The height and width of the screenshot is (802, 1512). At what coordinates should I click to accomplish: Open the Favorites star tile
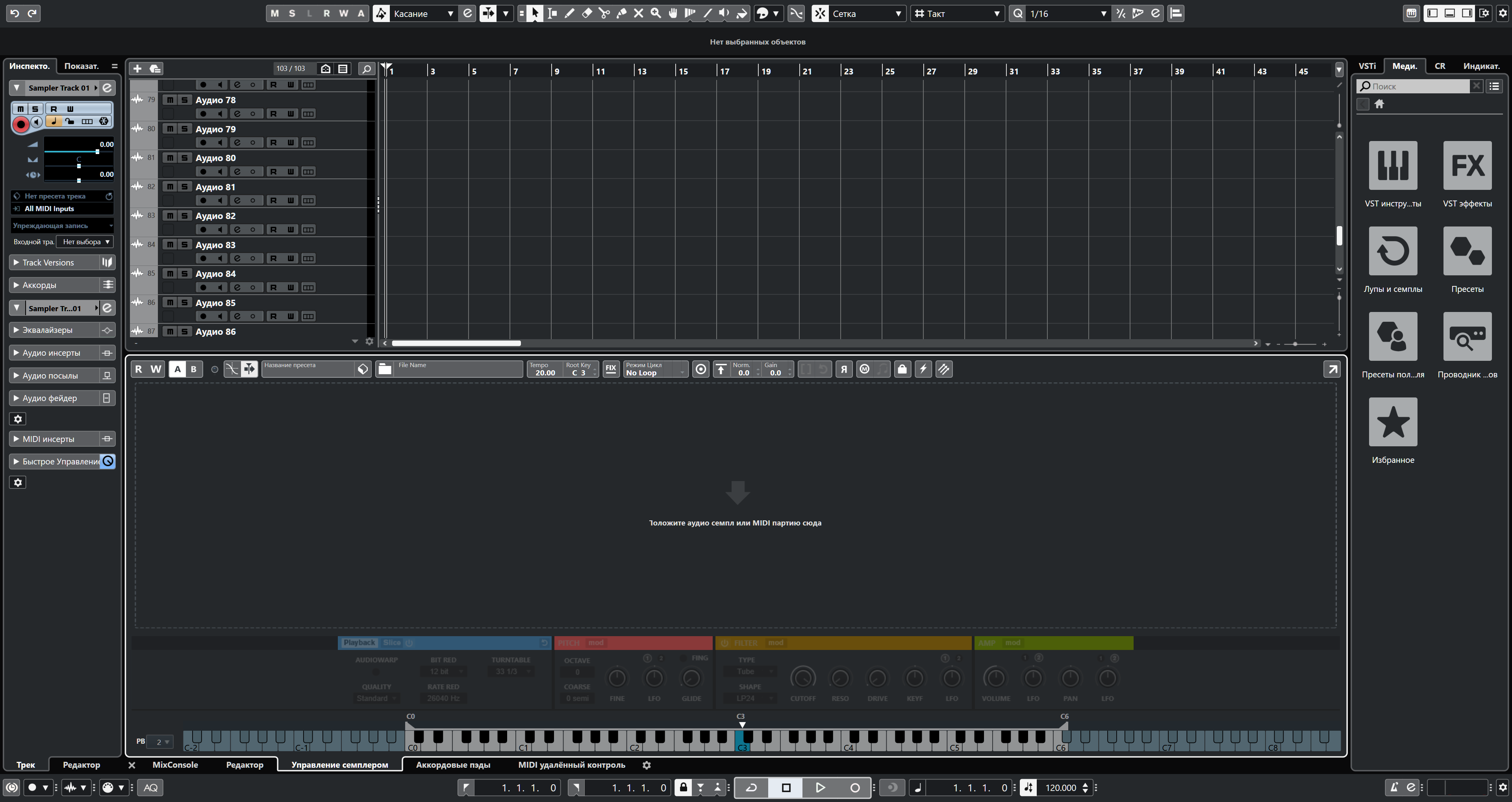[1392, 421]
